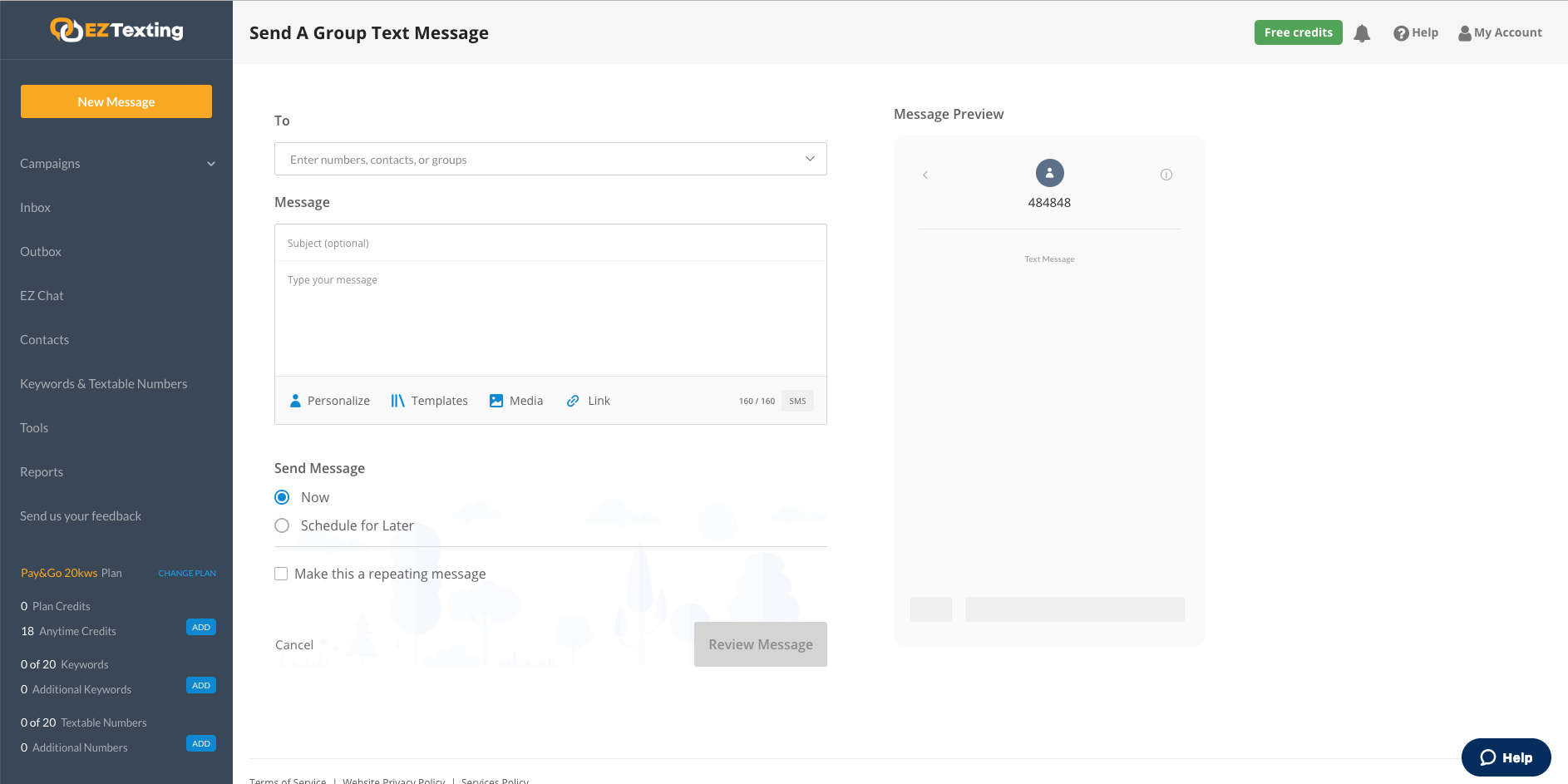Click the Media label
1568x784 pixels.
pyautogui.click(x=526, y=401)
